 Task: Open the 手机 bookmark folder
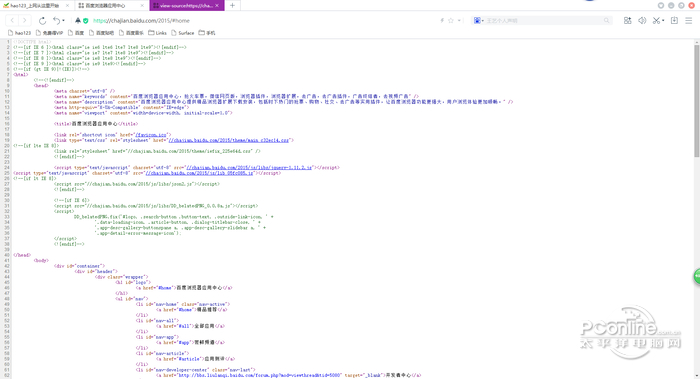[207, 33]
